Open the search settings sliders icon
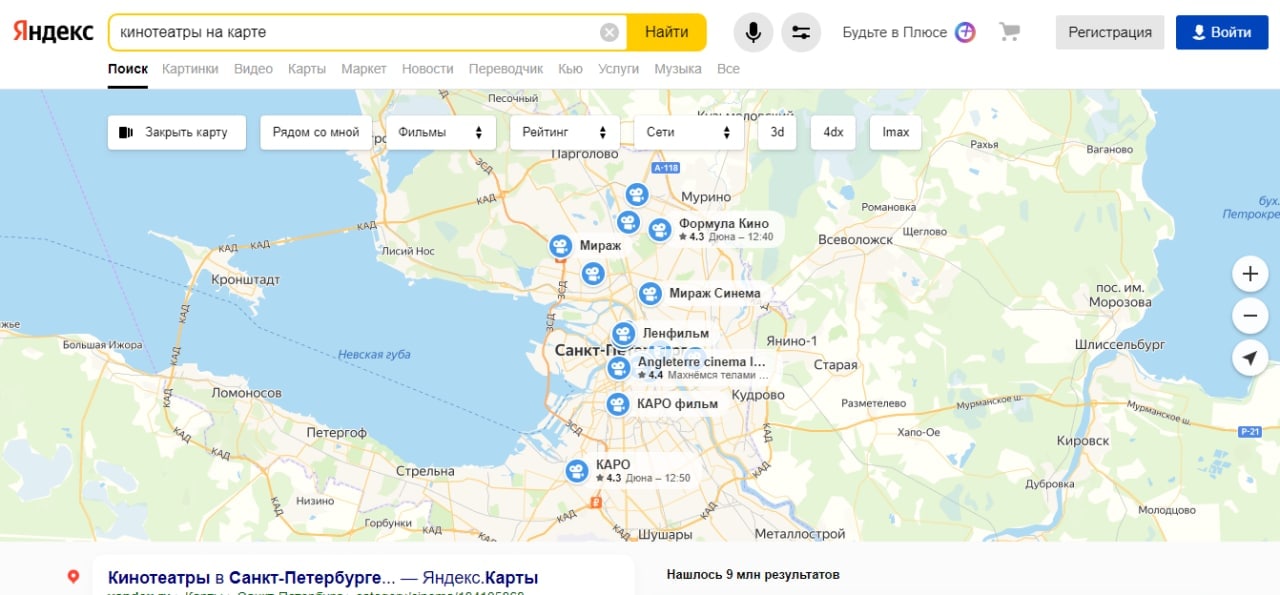The height and width of the screenshot is (595, 1280). pyautogui.click(x=801, y=32)
